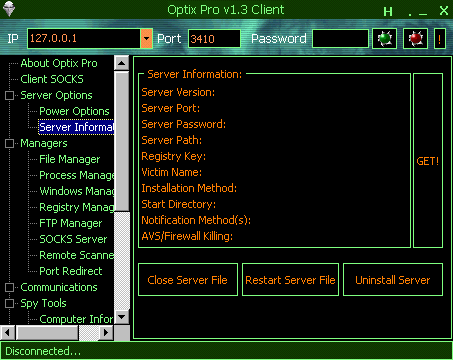Collapse the Spy Tools tree node
The image size is (453, 360).
(9, 303)
